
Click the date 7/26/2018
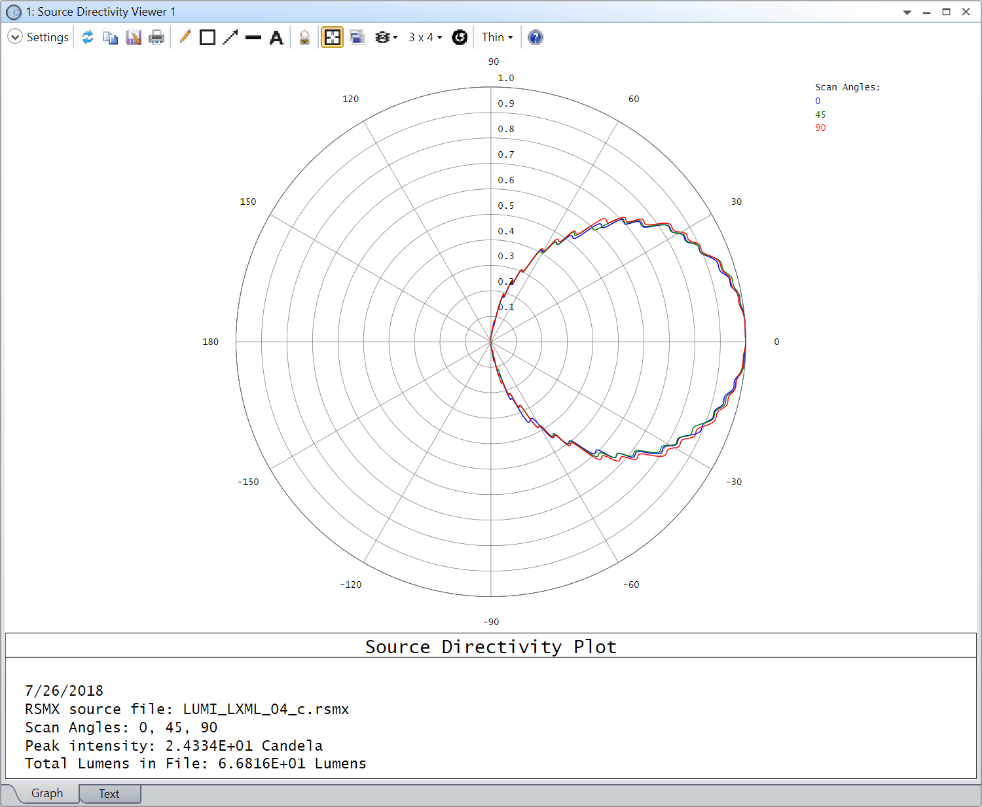coord(64,691)
